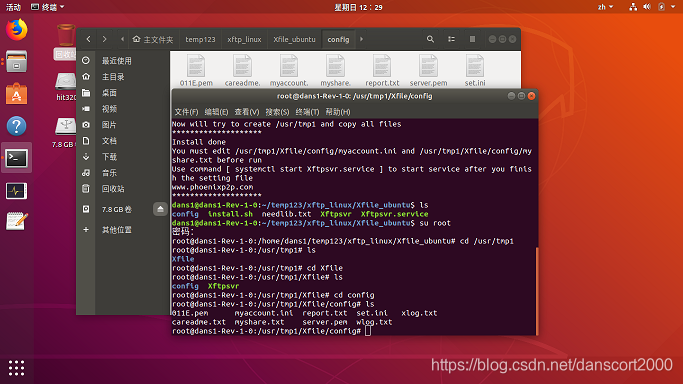Open terminal 查看(V) menu
683x384 pixels.
click(x=247, y=112)
